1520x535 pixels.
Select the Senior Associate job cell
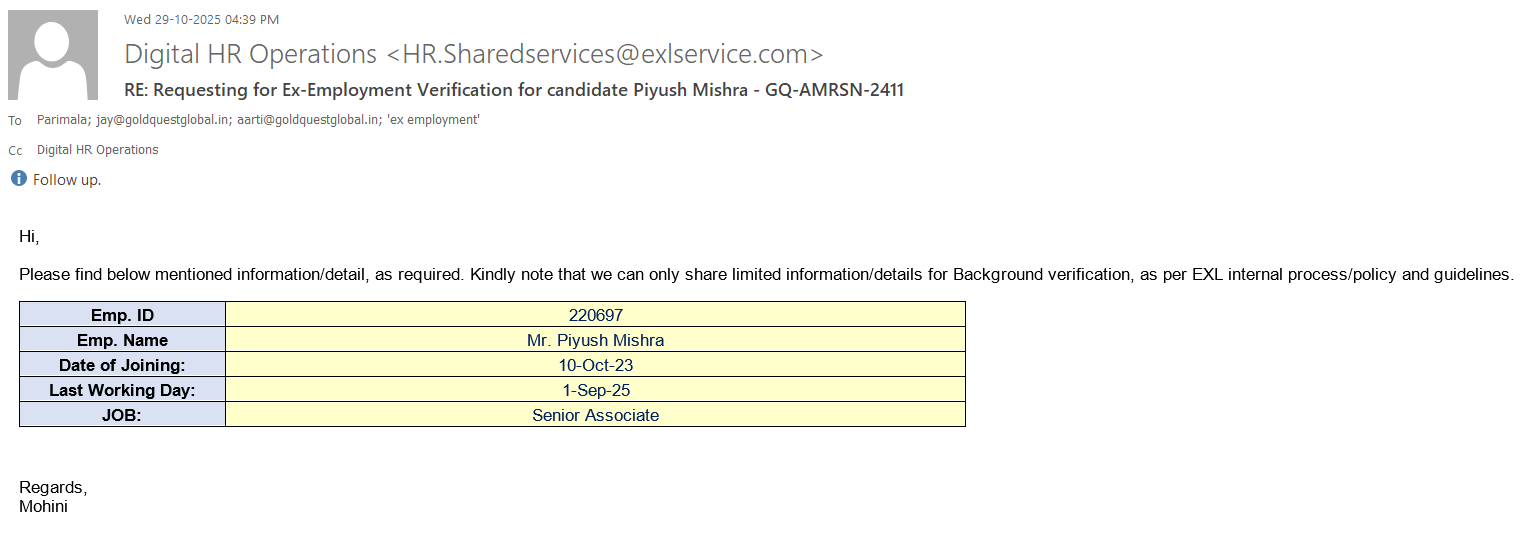tap(595, 415)
